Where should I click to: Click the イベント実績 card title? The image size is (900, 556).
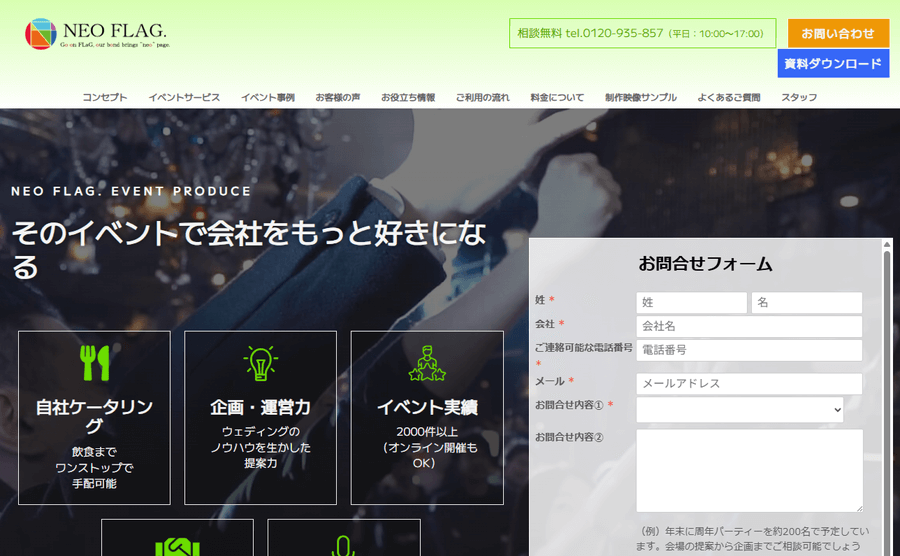point(427,407)
